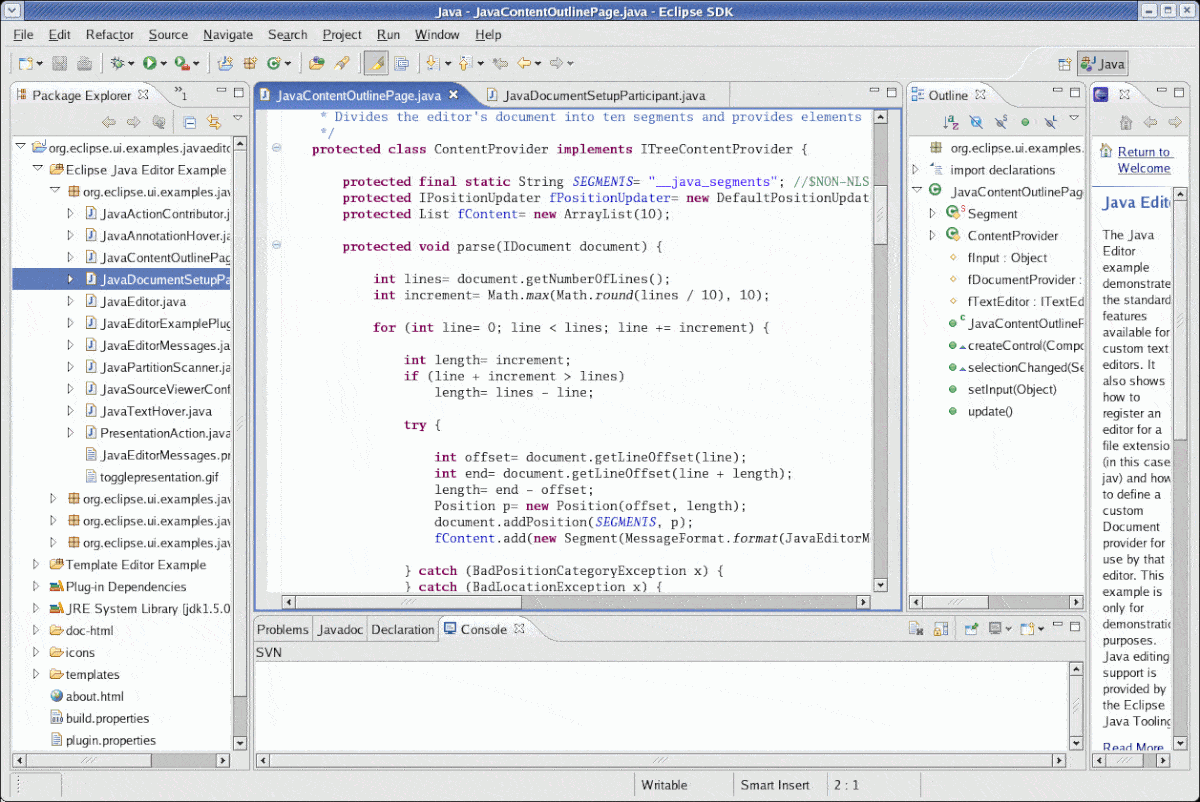Open the Window menu
Image resolution: width=1200 pixels, height=802 pixels.
437,34
